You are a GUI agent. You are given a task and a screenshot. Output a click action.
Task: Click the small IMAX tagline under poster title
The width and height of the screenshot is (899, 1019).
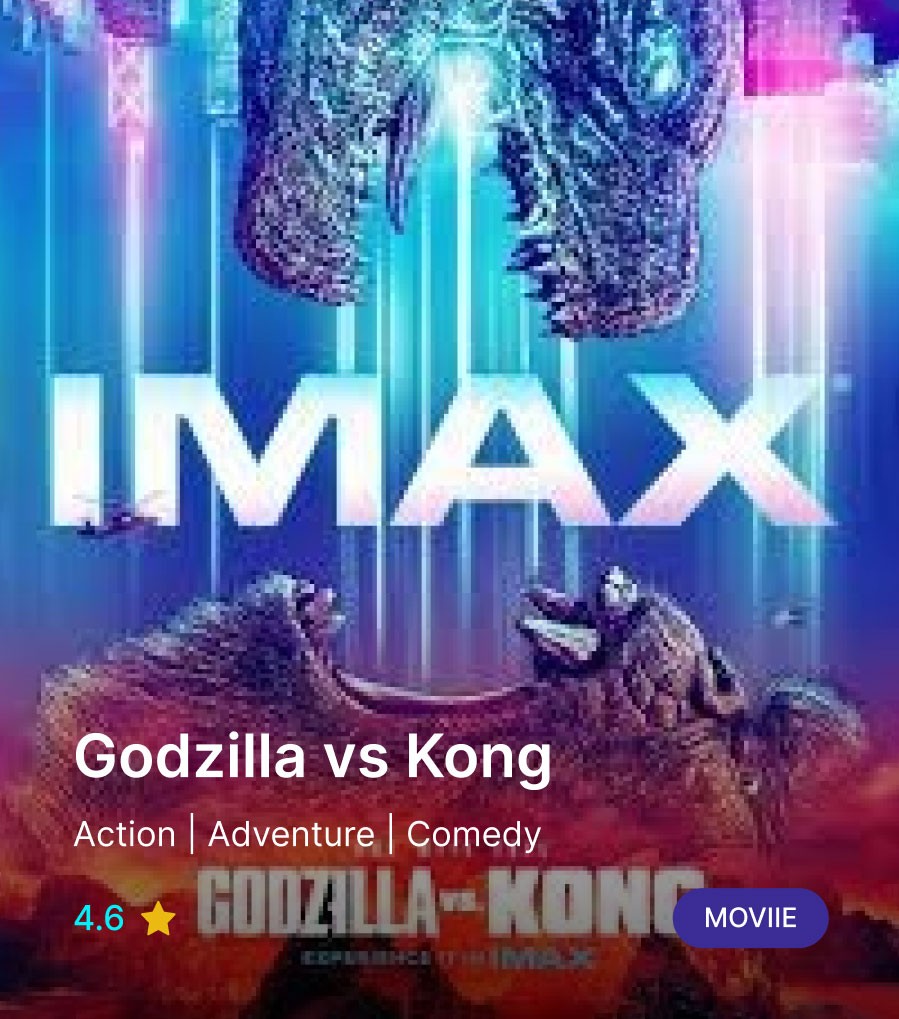coord(449,958)
